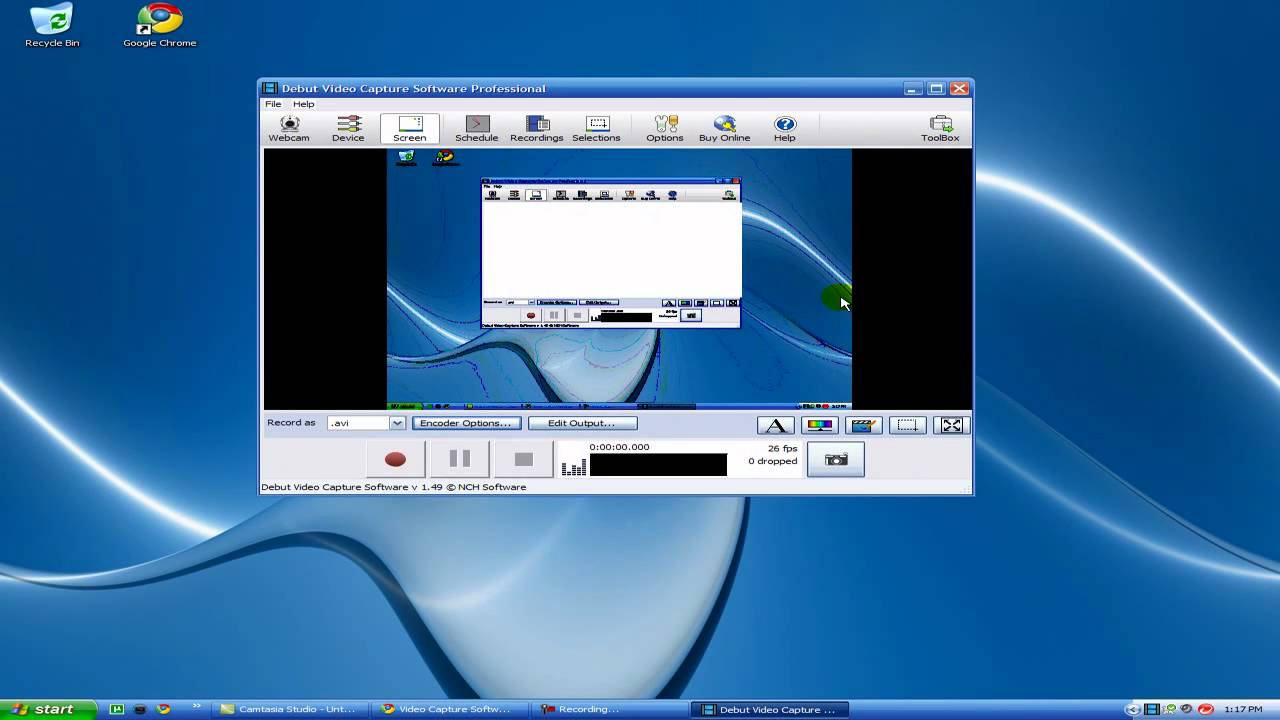This screenshot has height=720, width=1280.
Task: Open the Options dialog
Action: pos(665,129)
